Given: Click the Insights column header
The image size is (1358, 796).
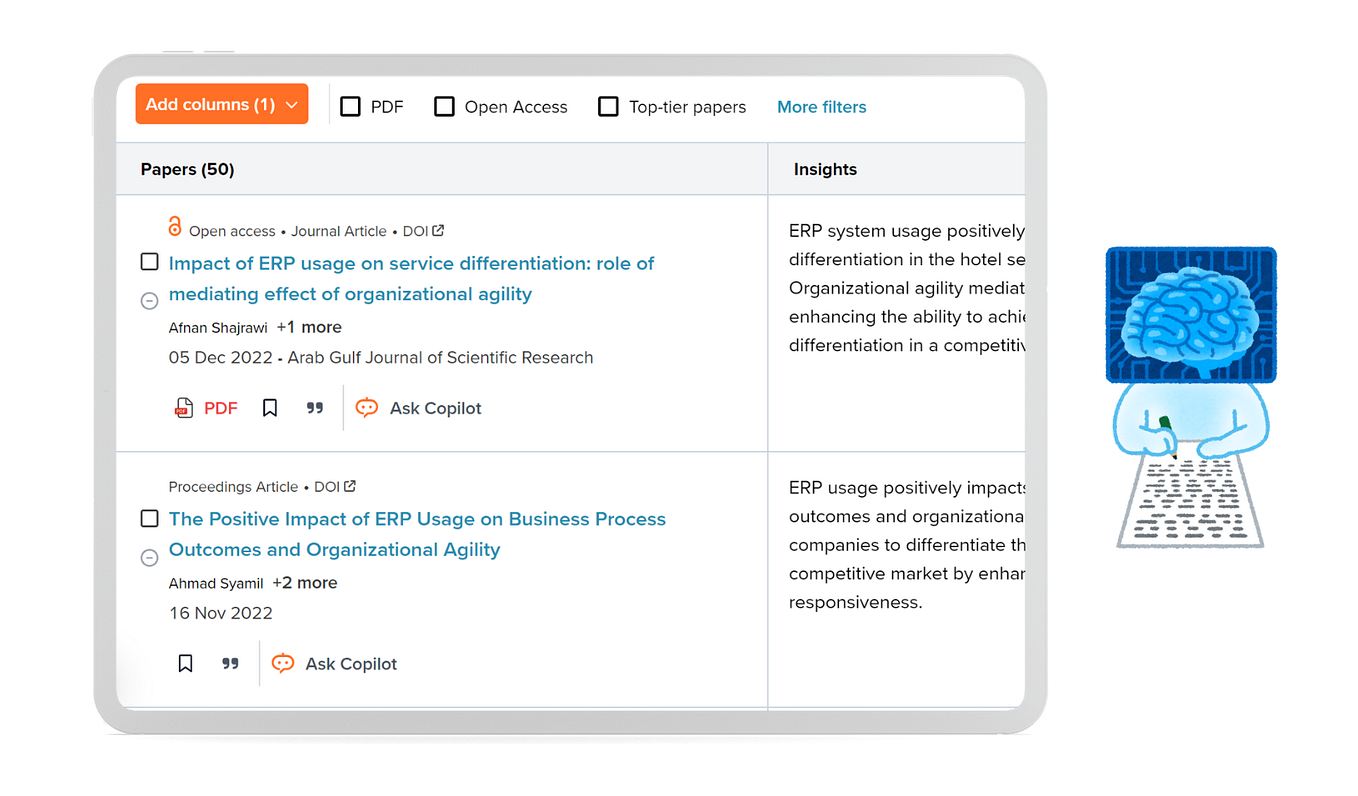Looking at the screenshot, I should [x=825, y=169].
